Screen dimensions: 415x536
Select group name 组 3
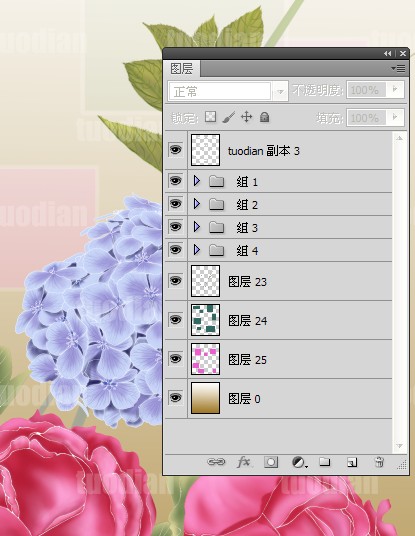(x=247, y=227)
